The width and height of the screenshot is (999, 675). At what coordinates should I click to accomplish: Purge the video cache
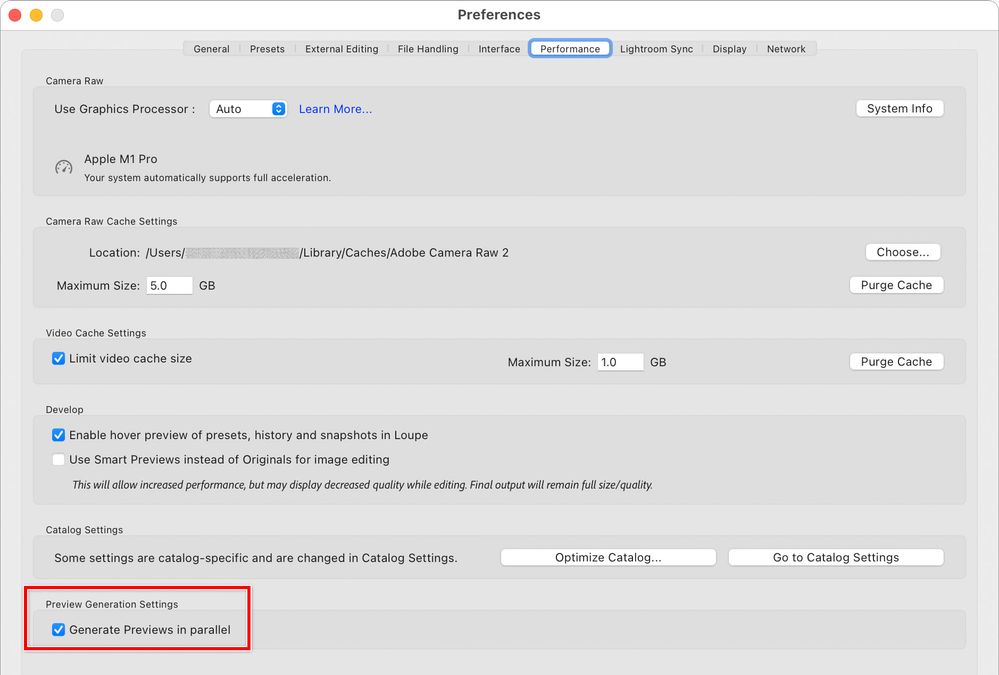pos(896,361)
